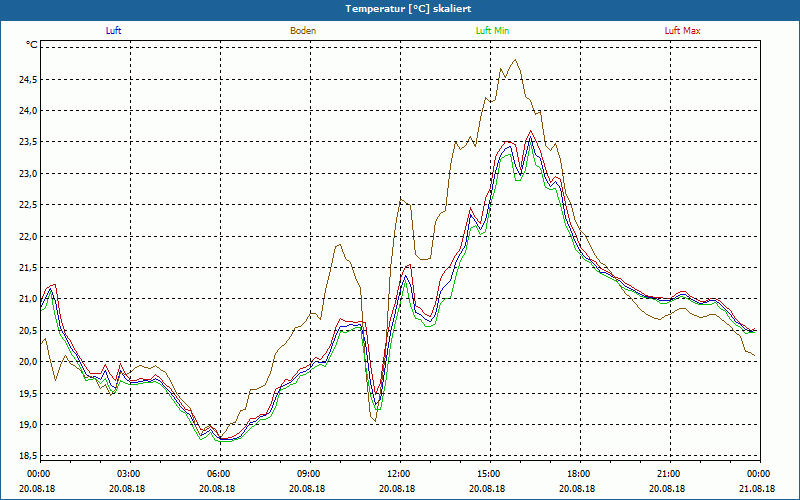Screen dimensions: 800x500
Task: Click the 21,5 y-axis value
Action: [x=29, y=268]
